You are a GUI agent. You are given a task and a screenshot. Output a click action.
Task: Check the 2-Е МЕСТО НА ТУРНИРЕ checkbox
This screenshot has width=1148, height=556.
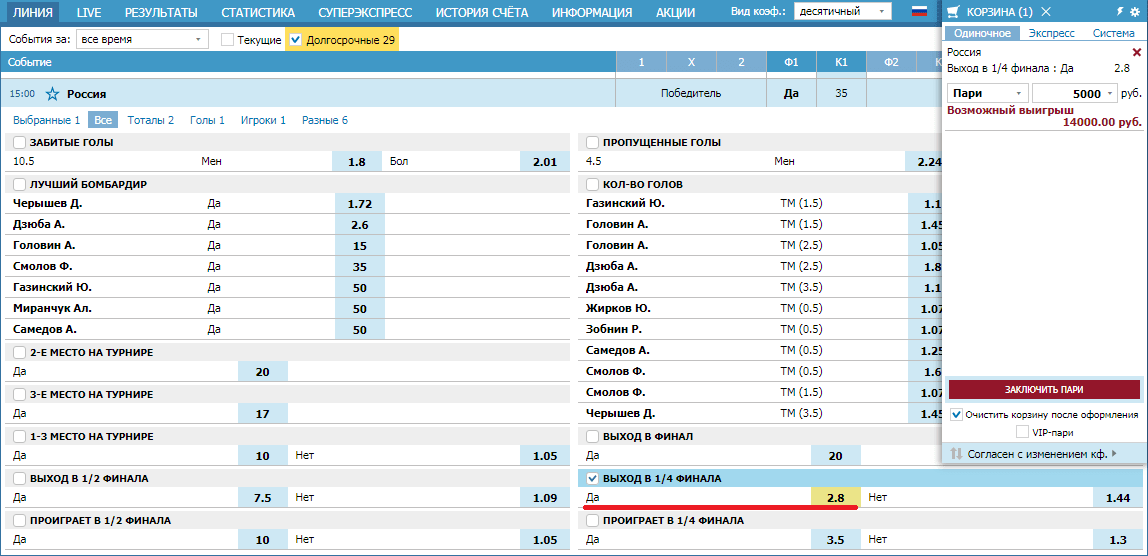click(19, 352)
